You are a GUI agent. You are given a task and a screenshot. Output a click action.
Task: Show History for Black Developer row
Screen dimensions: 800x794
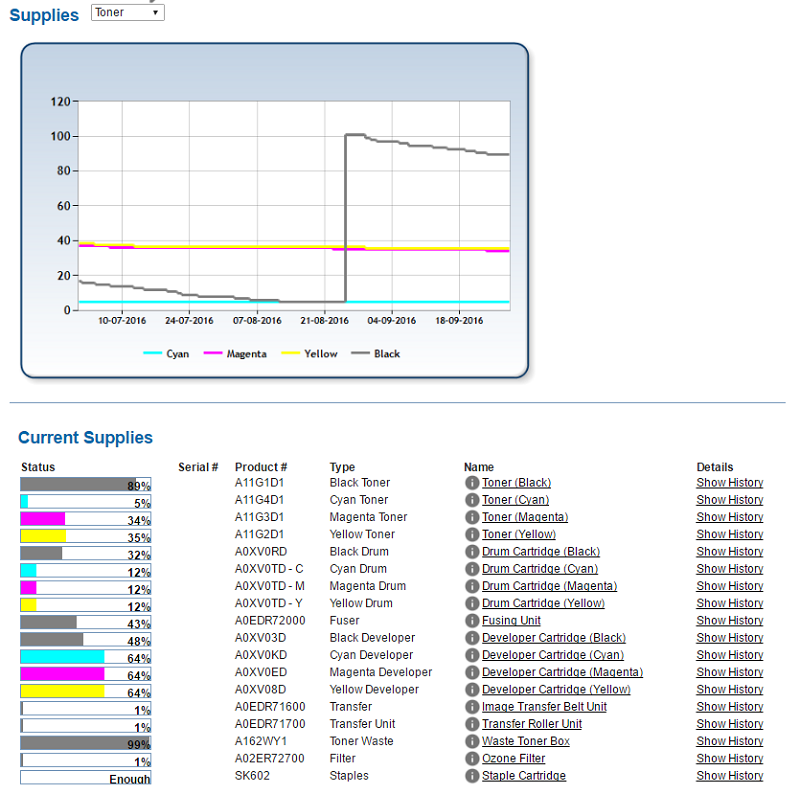pyautogui.click(x=730, y=638)
